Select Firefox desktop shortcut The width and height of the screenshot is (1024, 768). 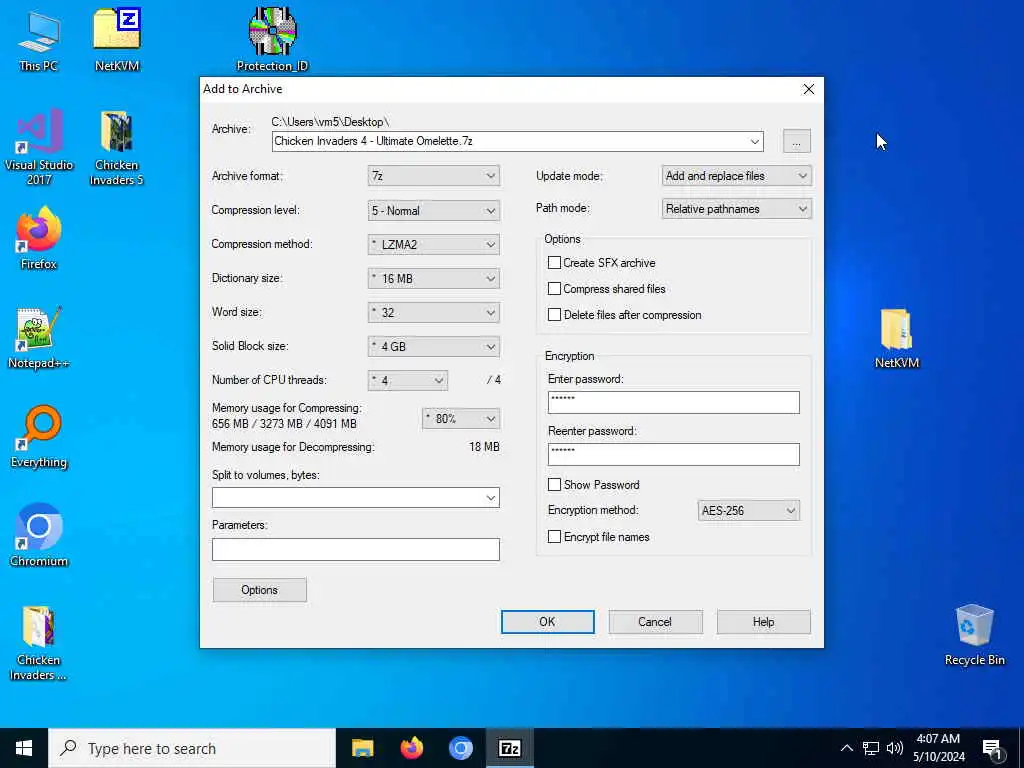[x=39, y=238]
